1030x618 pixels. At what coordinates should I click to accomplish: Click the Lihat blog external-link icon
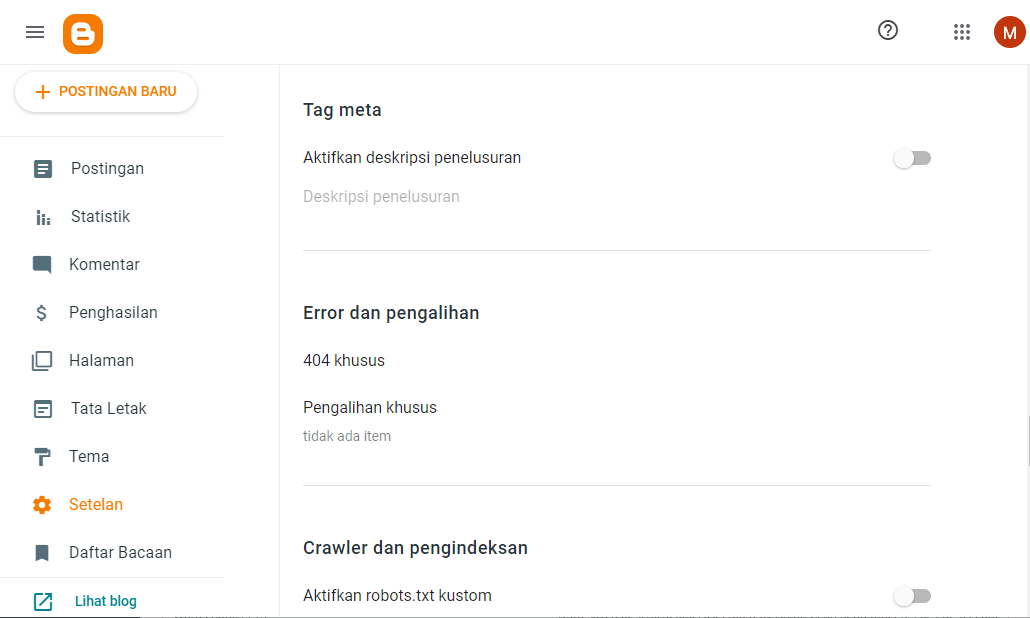(x=41, y=600)
